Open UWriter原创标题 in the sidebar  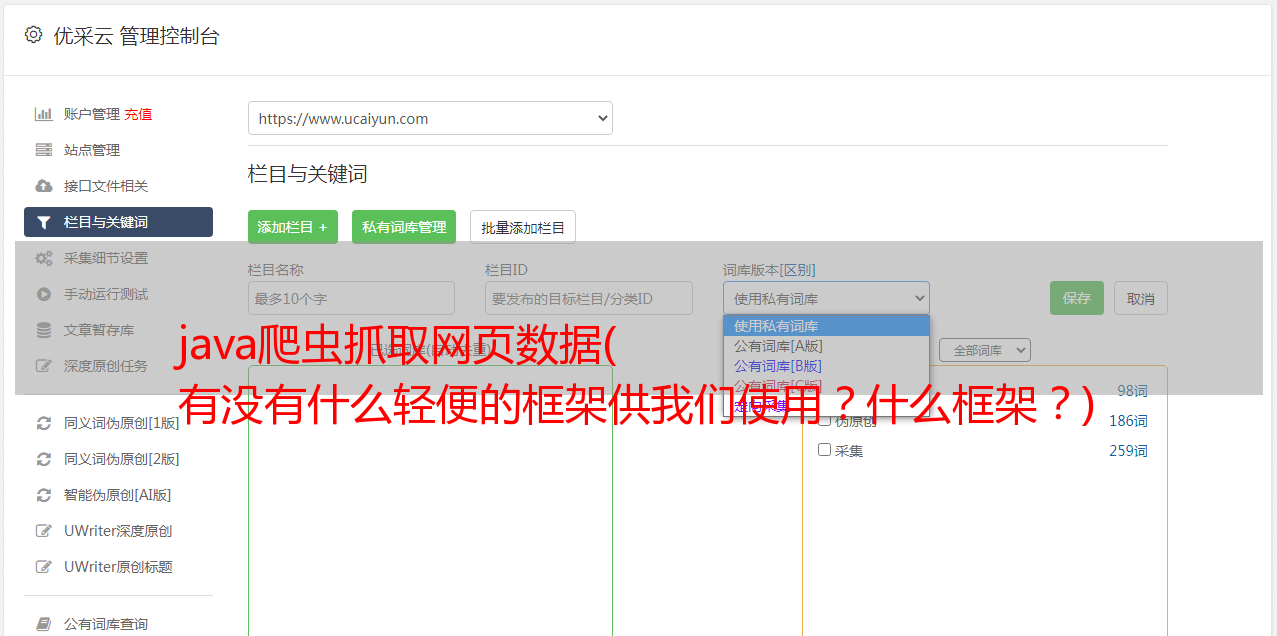(118, 567)
